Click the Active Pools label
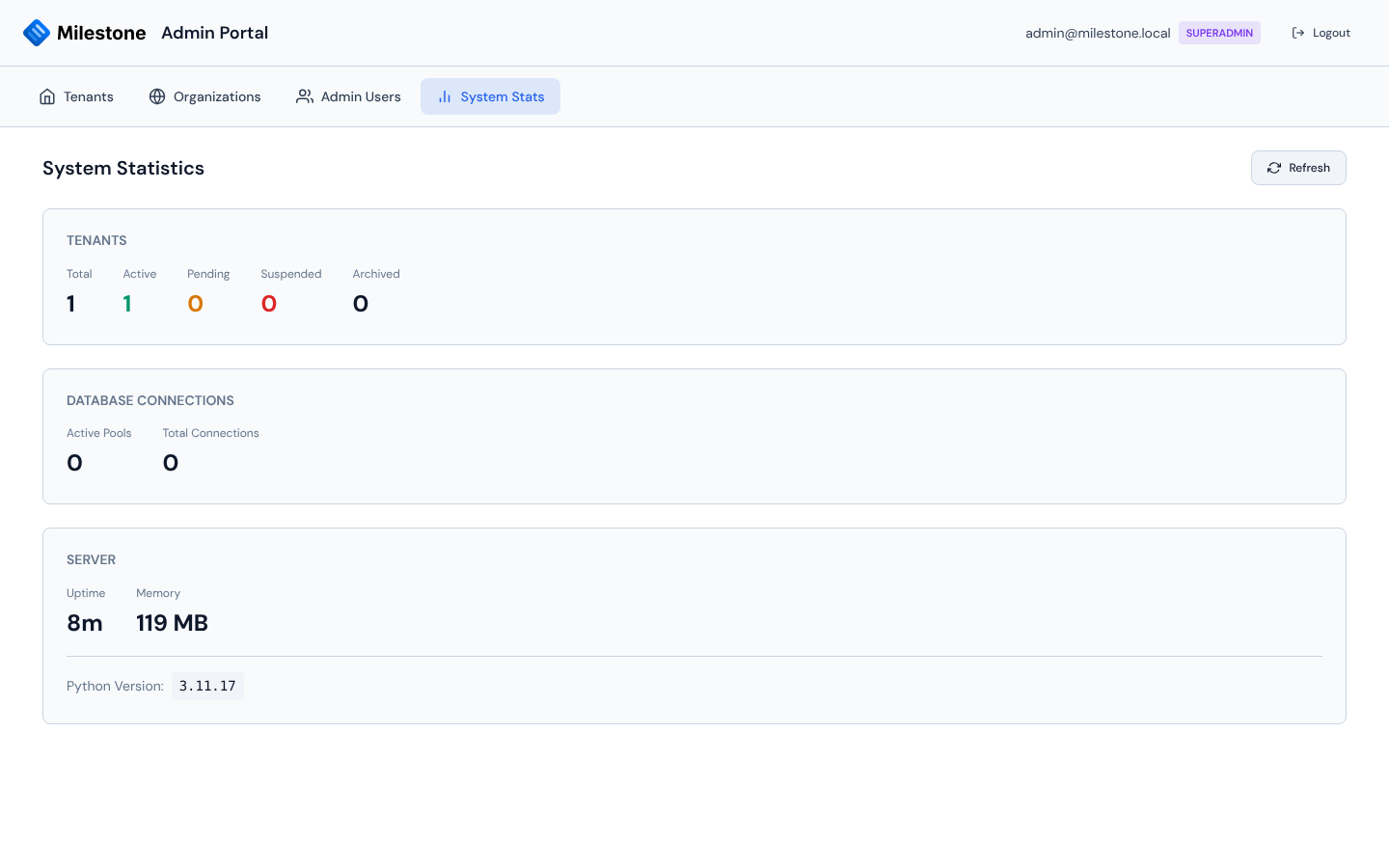 click(99, 433)
